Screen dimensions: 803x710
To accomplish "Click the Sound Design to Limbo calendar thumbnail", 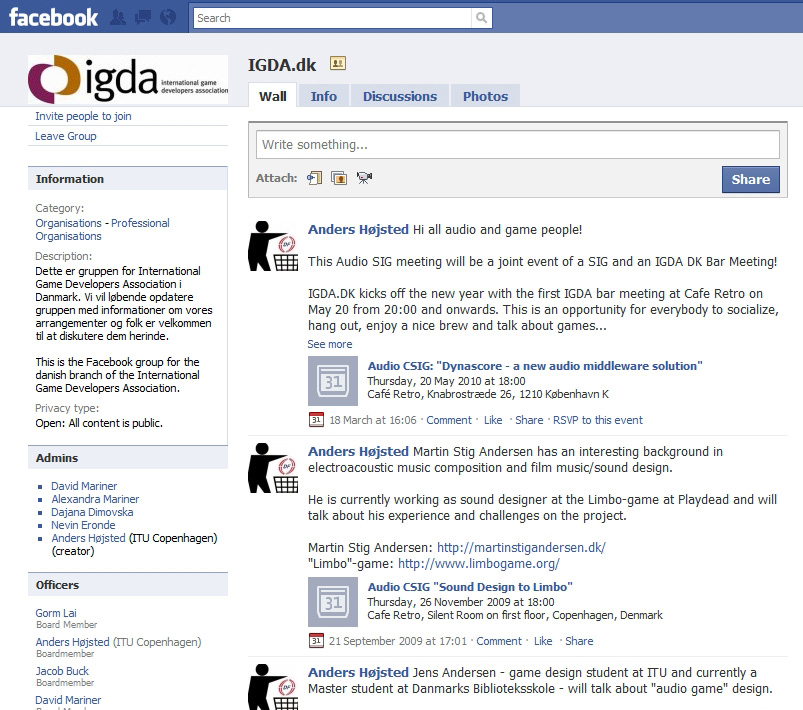I will 333,602.
